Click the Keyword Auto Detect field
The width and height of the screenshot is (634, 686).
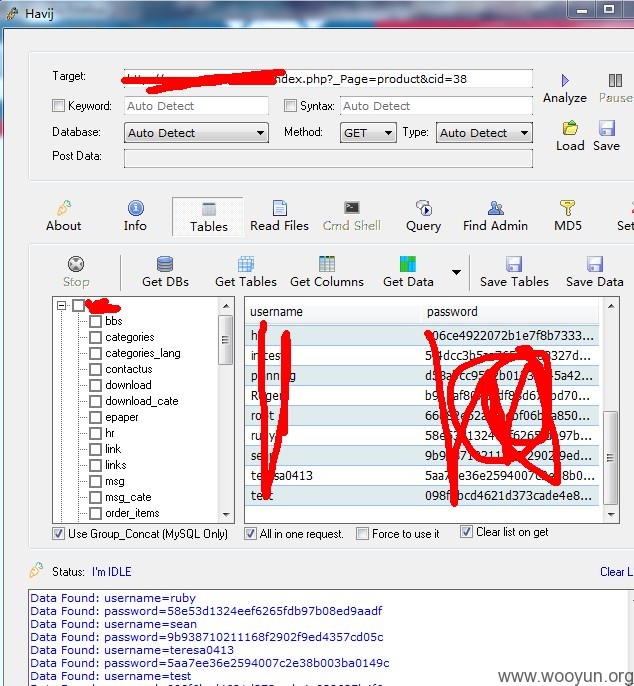coord(196,106)
